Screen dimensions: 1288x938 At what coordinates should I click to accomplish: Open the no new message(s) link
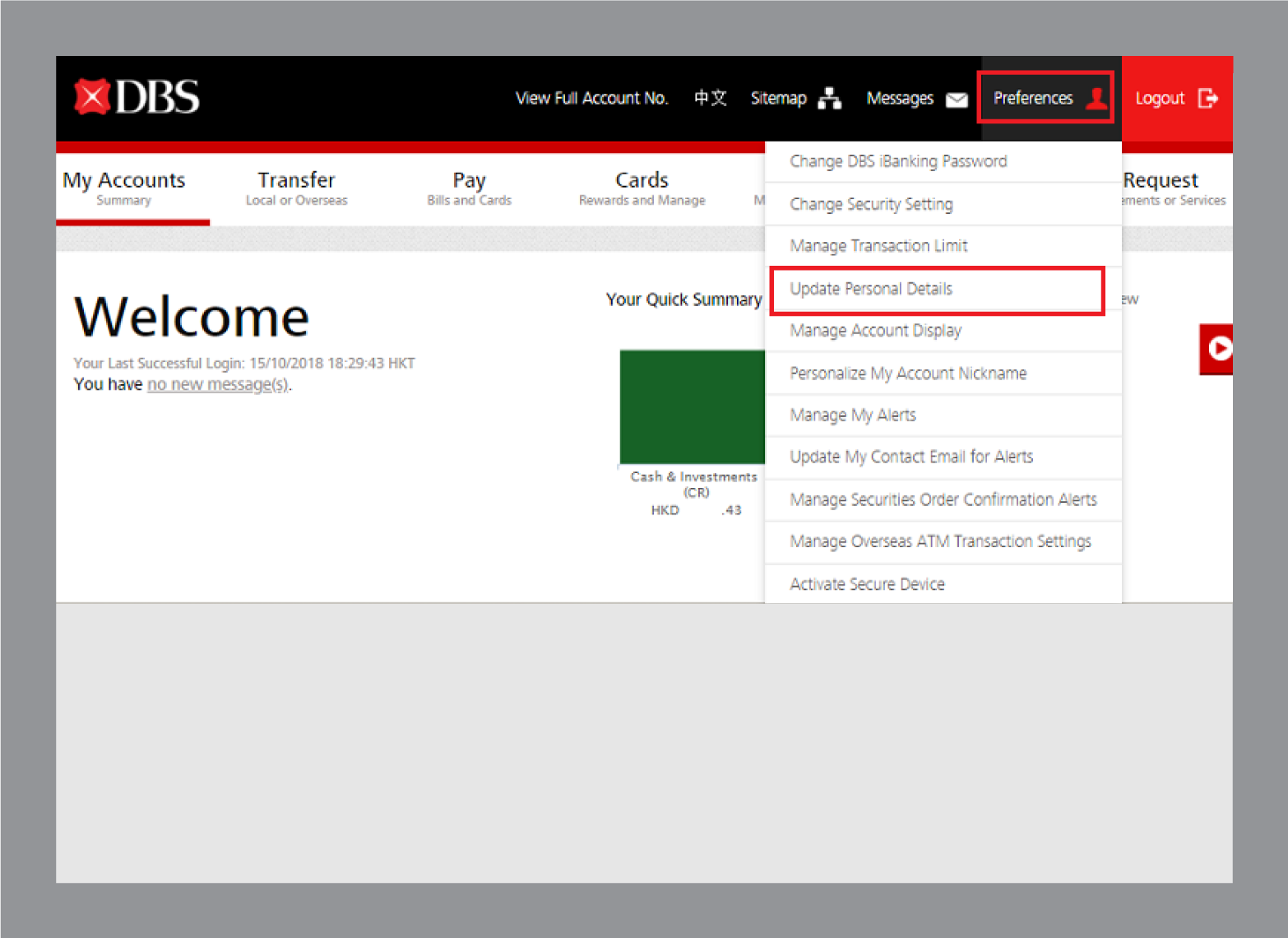[218, 384]
